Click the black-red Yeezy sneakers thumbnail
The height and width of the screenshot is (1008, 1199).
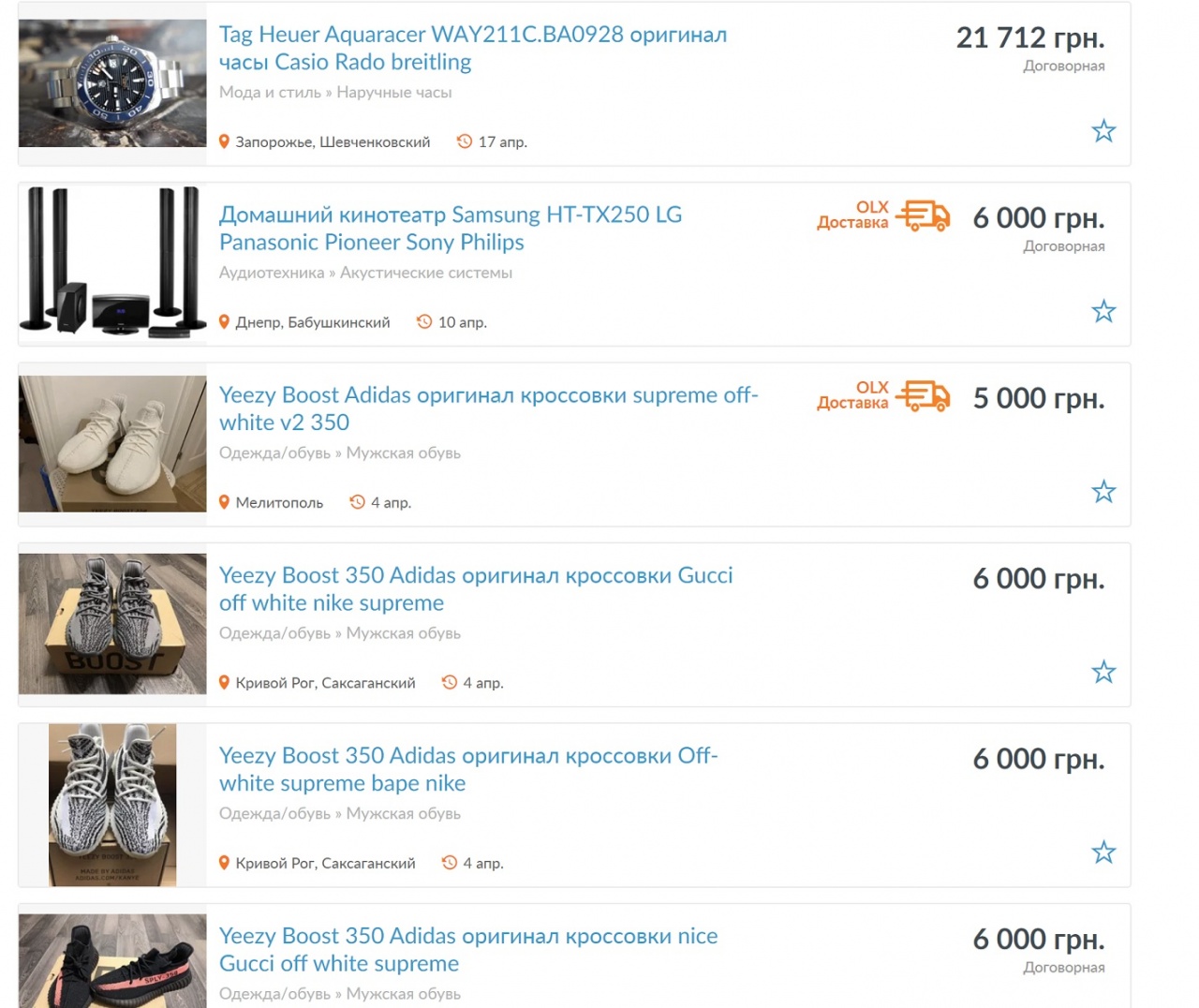coord(112,961)
